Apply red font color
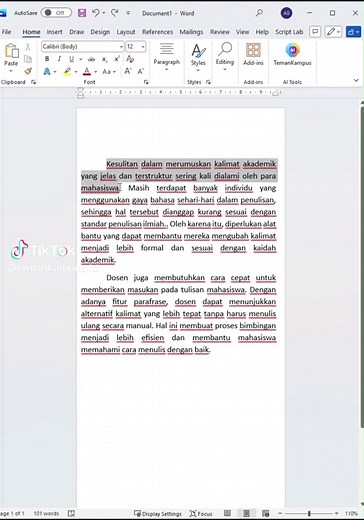This screenshot has height=520, width=364. (x=87, y=71)
